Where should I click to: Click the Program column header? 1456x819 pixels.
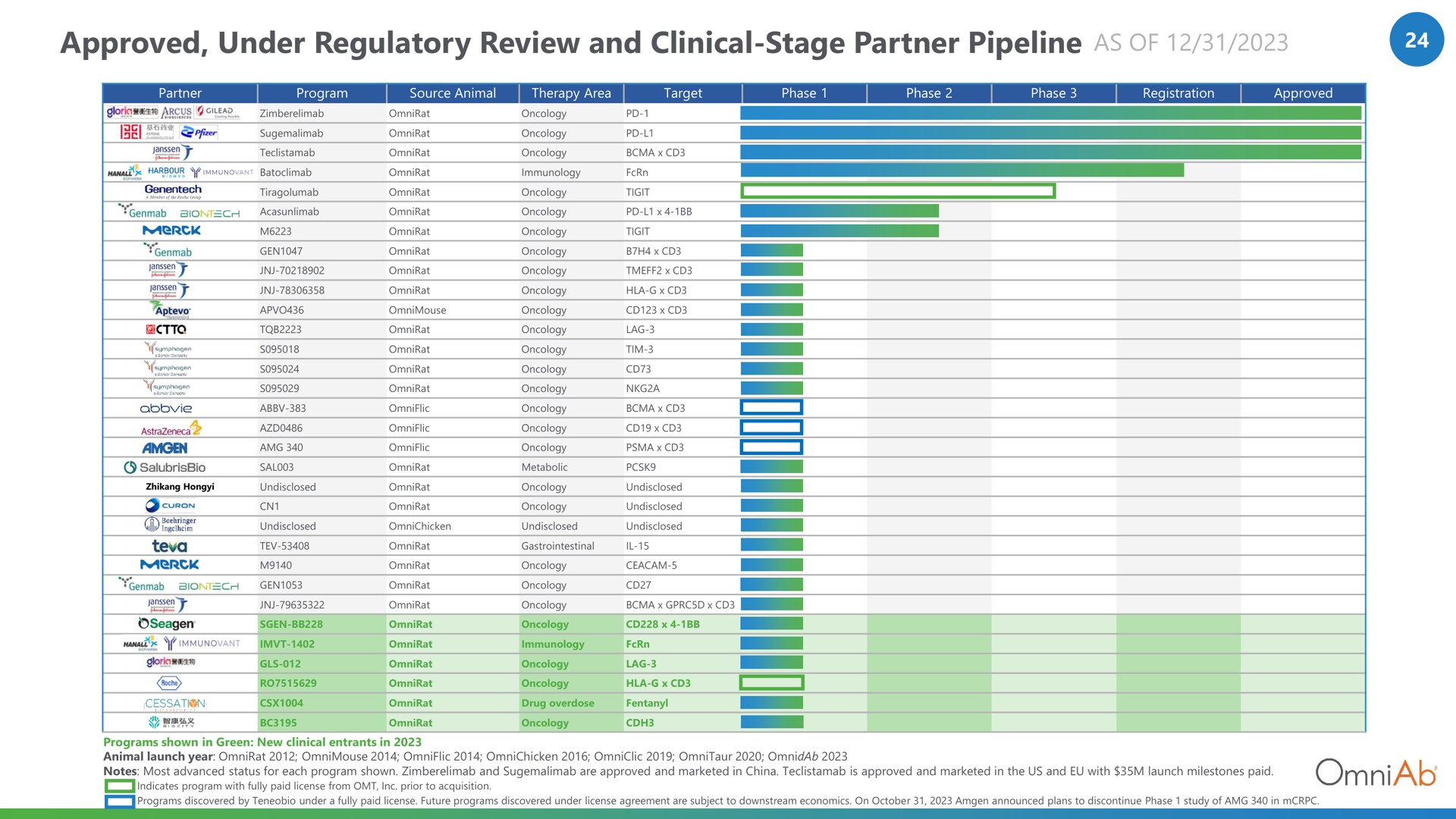tap(322, 93)
